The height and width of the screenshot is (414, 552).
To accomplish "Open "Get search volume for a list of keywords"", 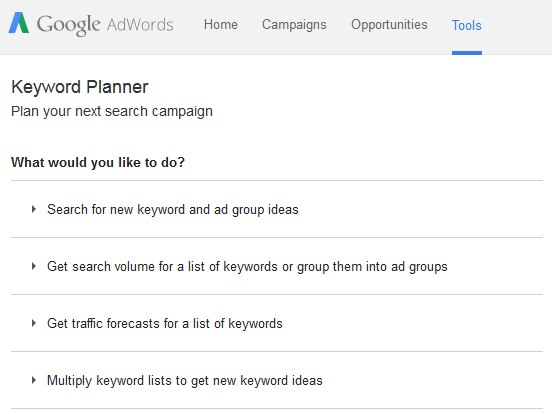I will point(247,267).
